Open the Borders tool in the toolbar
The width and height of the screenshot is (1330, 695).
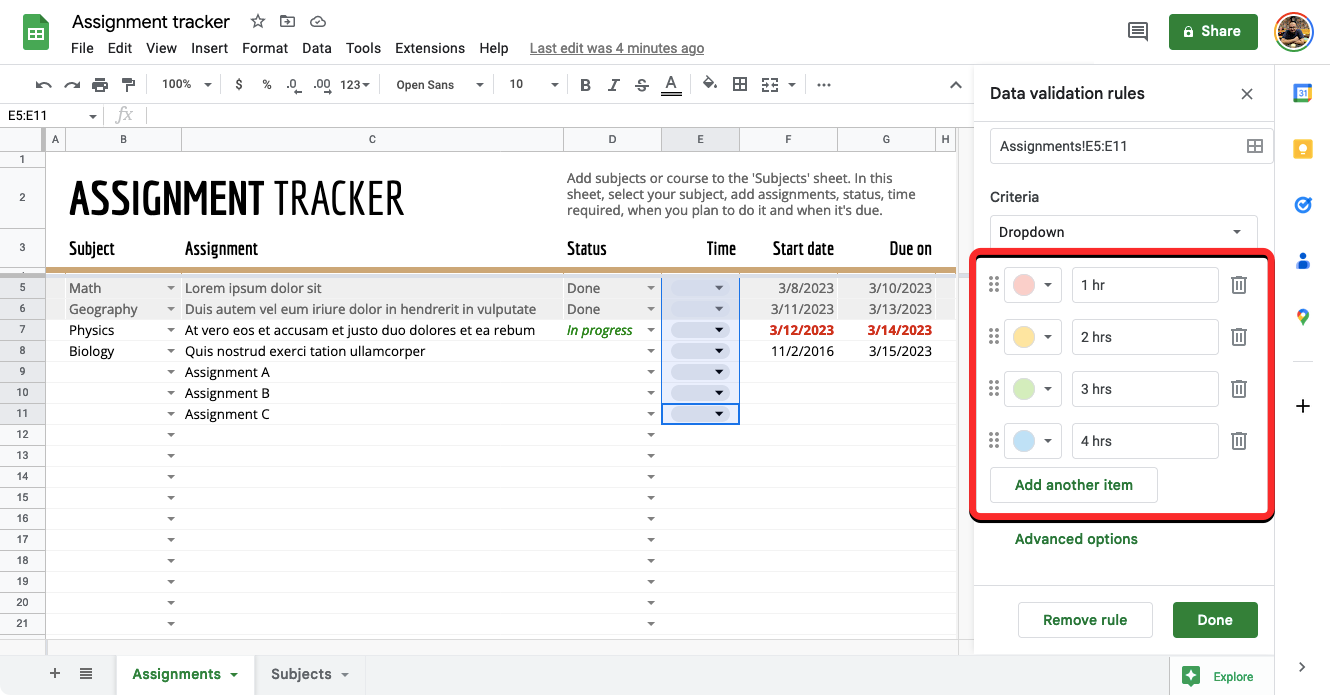tap(740, 85)
